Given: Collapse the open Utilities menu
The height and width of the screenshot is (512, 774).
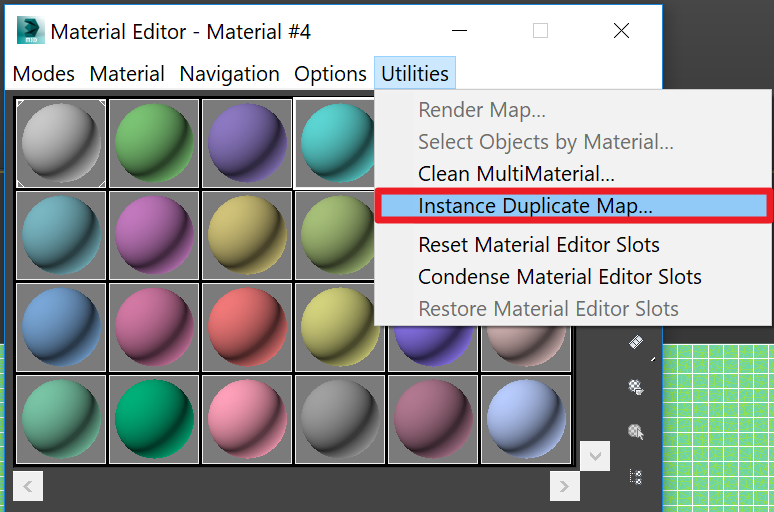Looking at the screenshot, I should click(415, 73).
